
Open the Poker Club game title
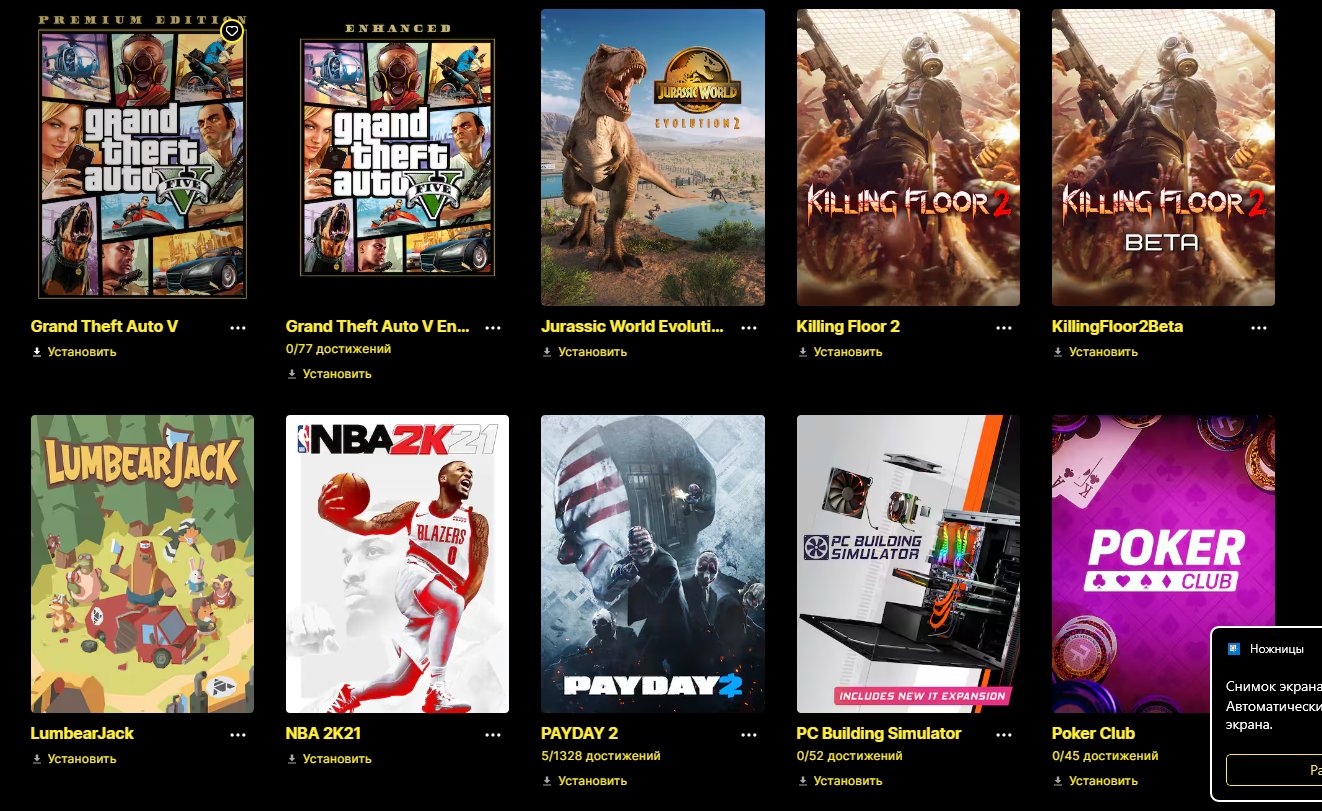[x=1093, y=733]
